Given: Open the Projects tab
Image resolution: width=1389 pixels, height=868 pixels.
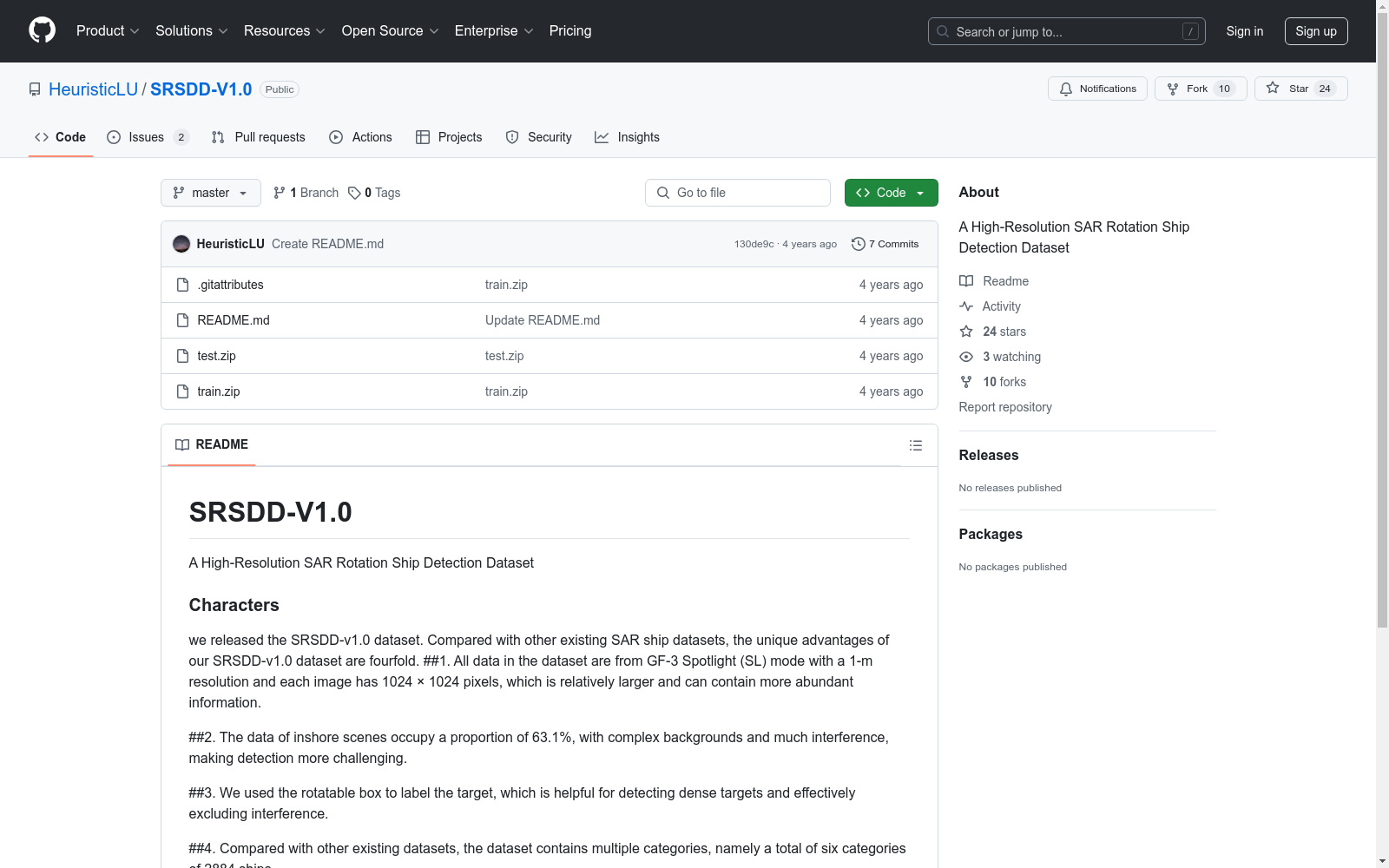Looking at the screenshot, I should (x=449, y=137).
